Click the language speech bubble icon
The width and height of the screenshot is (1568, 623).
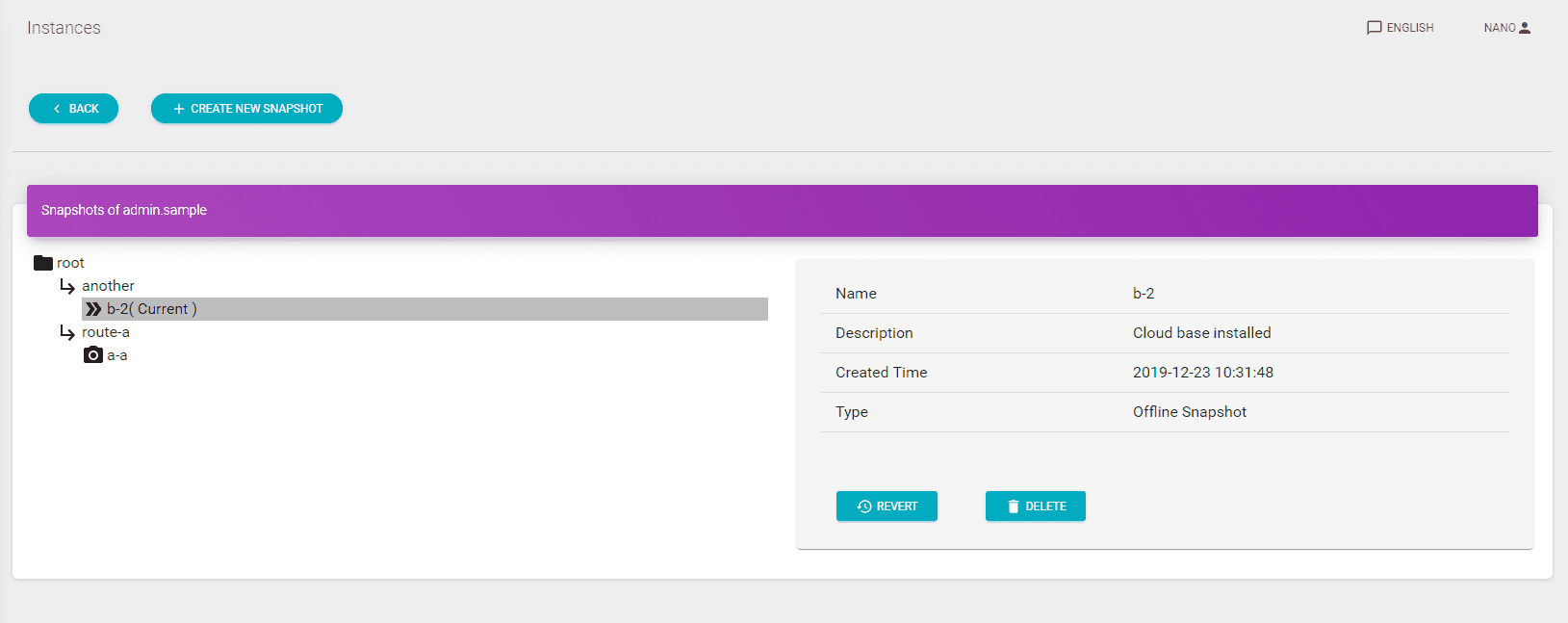(x=1374, y=28)
